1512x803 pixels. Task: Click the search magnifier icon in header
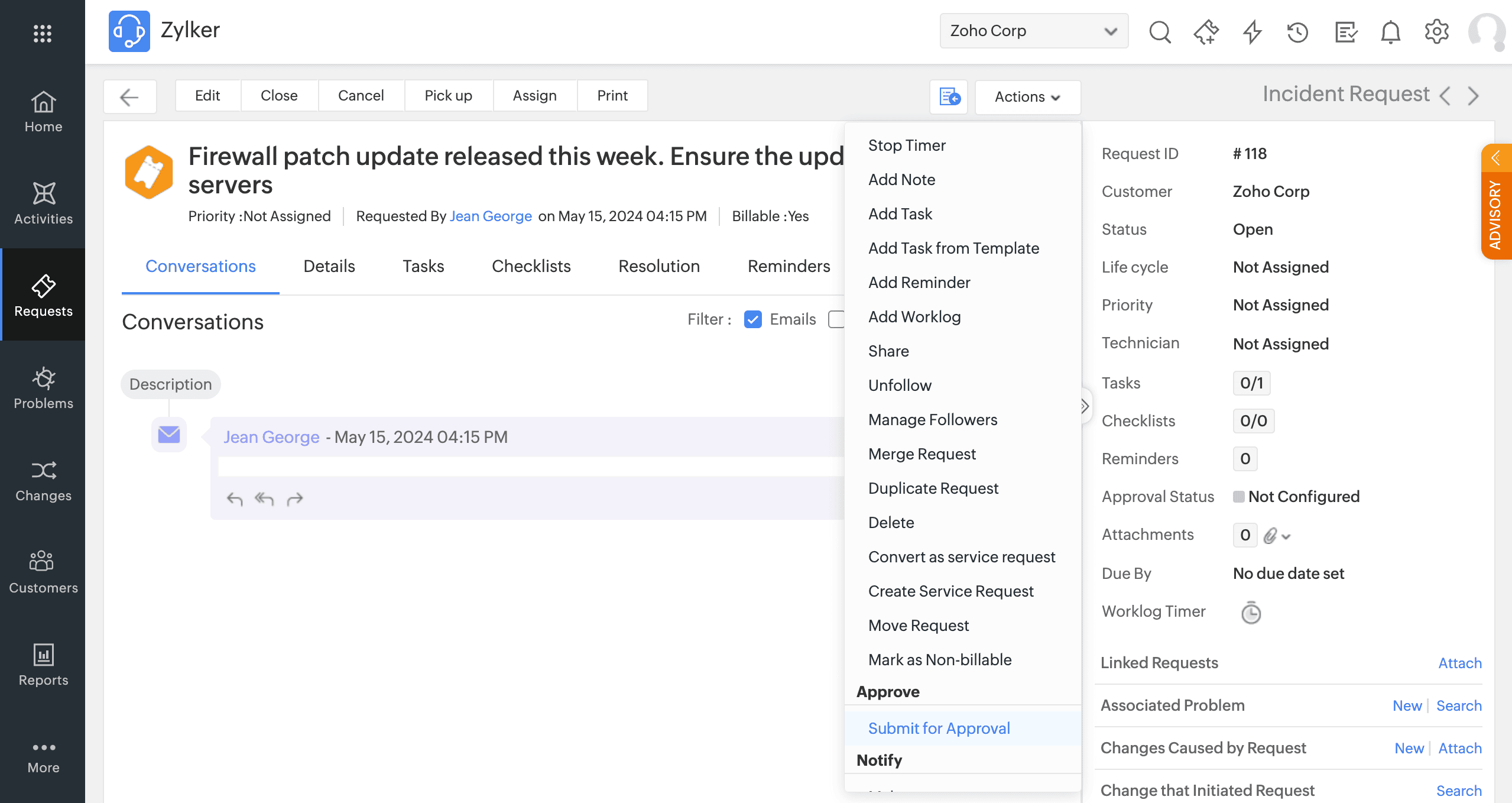coord(1159,31)
